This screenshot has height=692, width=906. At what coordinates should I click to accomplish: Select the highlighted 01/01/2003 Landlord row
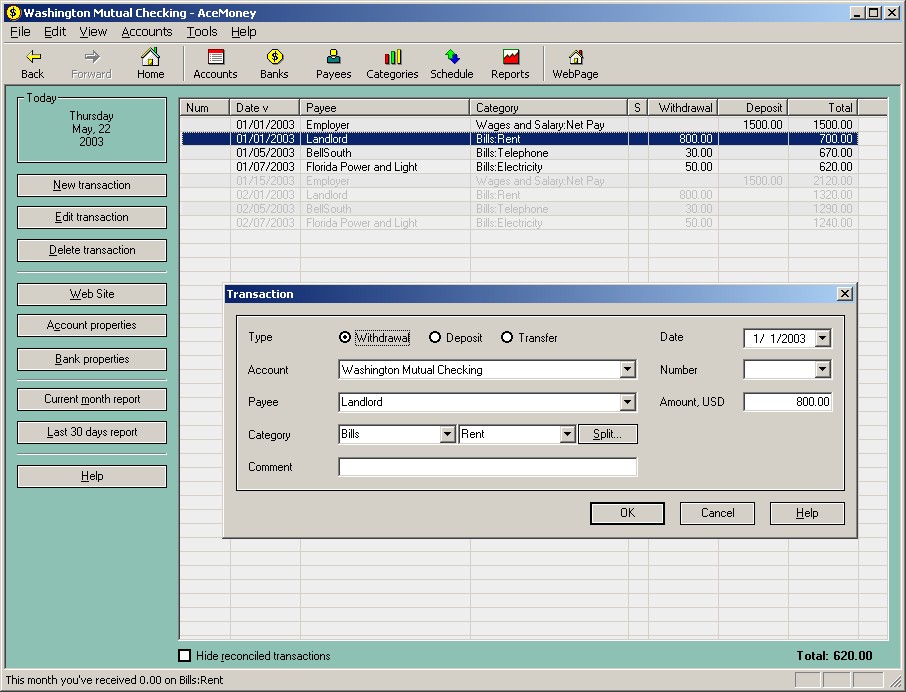[519, 139]
